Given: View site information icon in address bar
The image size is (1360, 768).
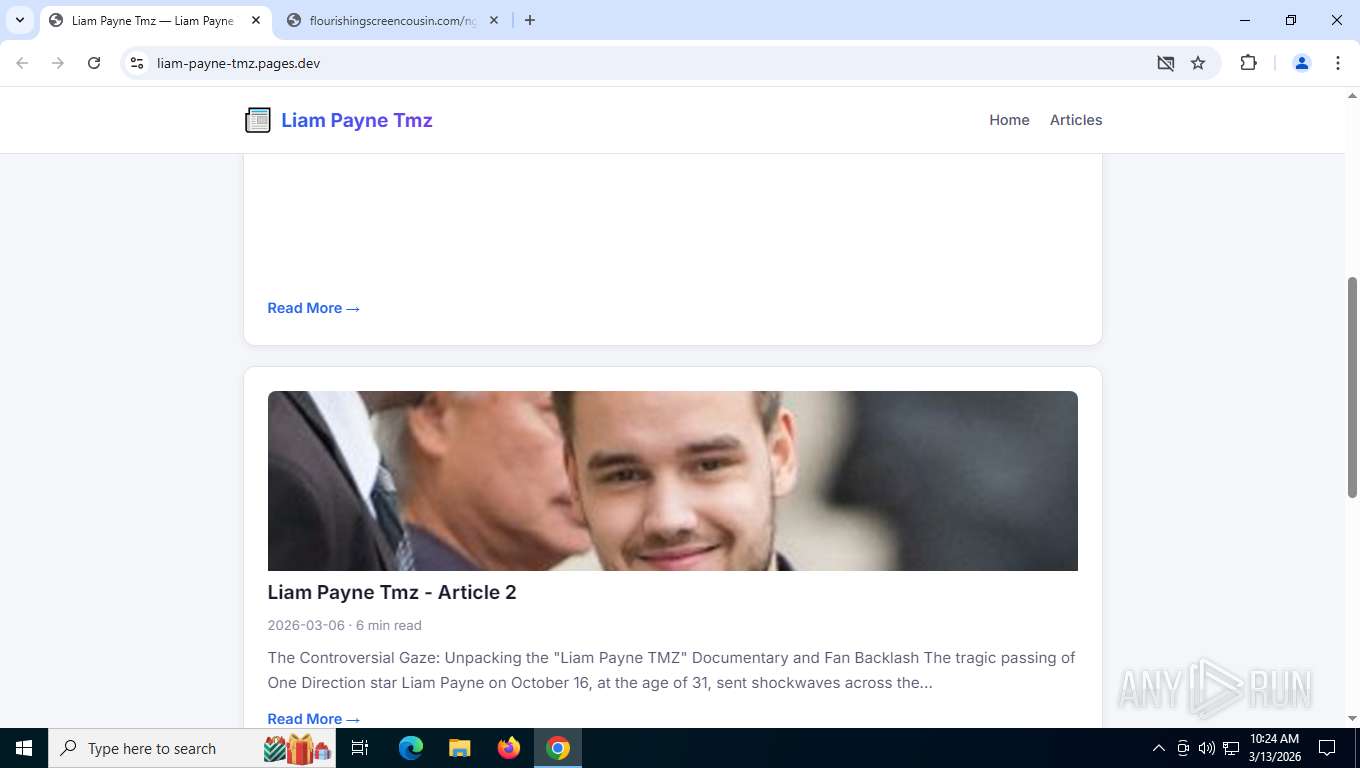Looking at the screenshot, I should [138, 63].
